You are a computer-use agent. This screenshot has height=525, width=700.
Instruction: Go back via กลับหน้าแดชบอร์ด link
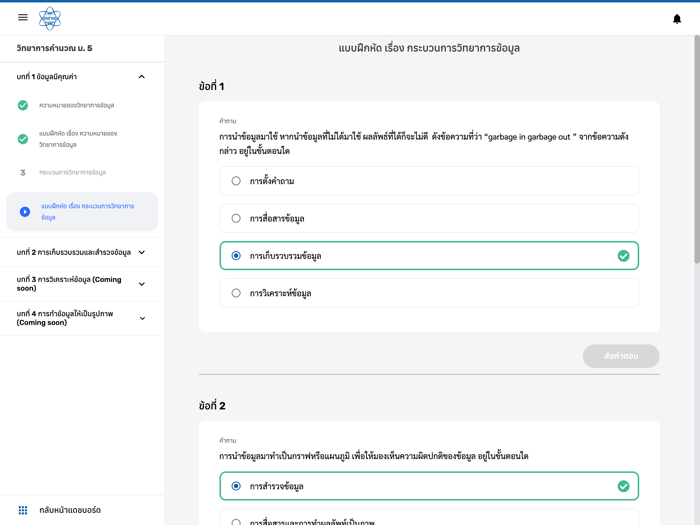click(x=70, y=510)
